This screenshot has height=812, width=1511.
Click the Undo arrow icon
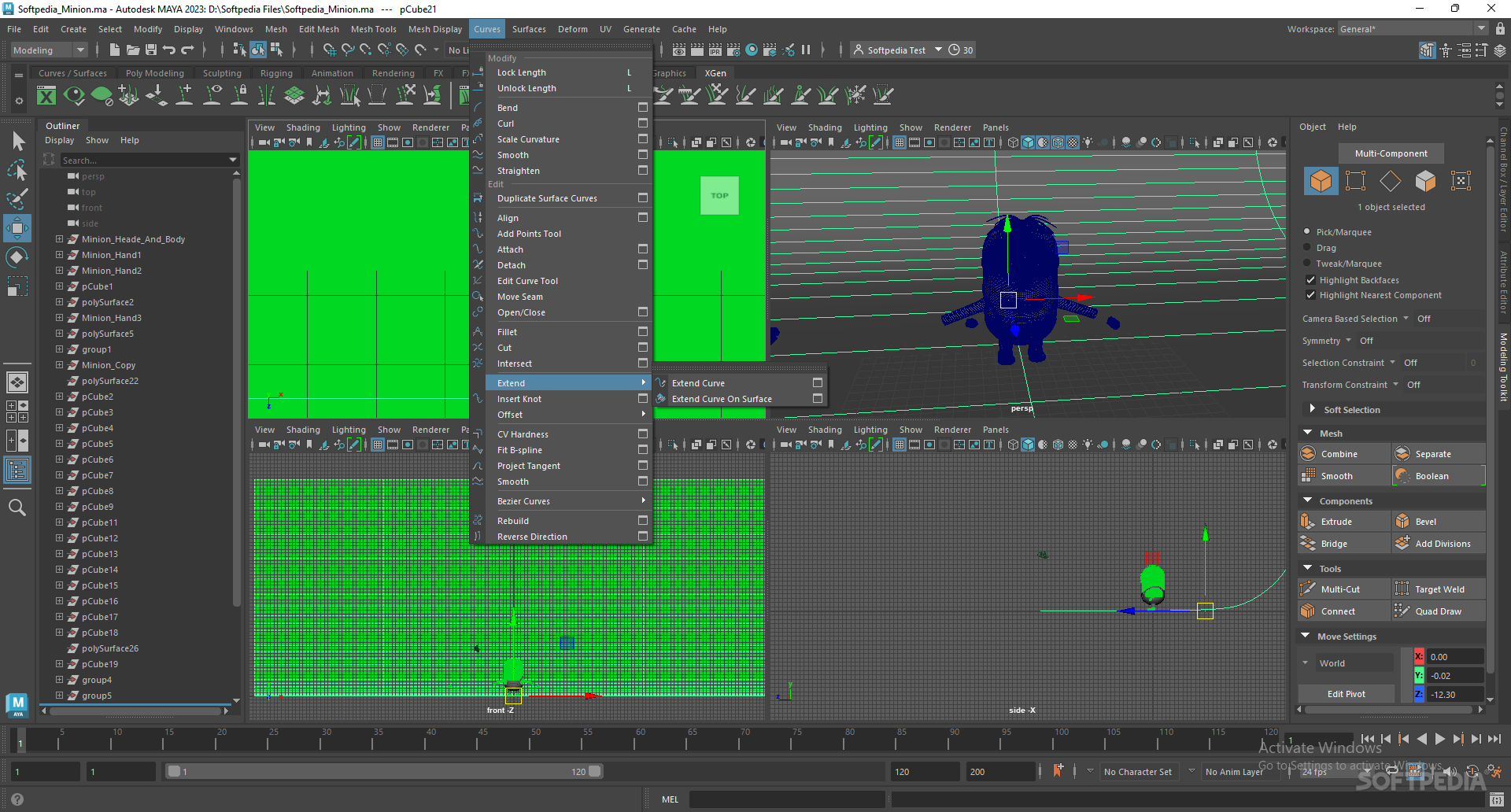pos(169,50)
